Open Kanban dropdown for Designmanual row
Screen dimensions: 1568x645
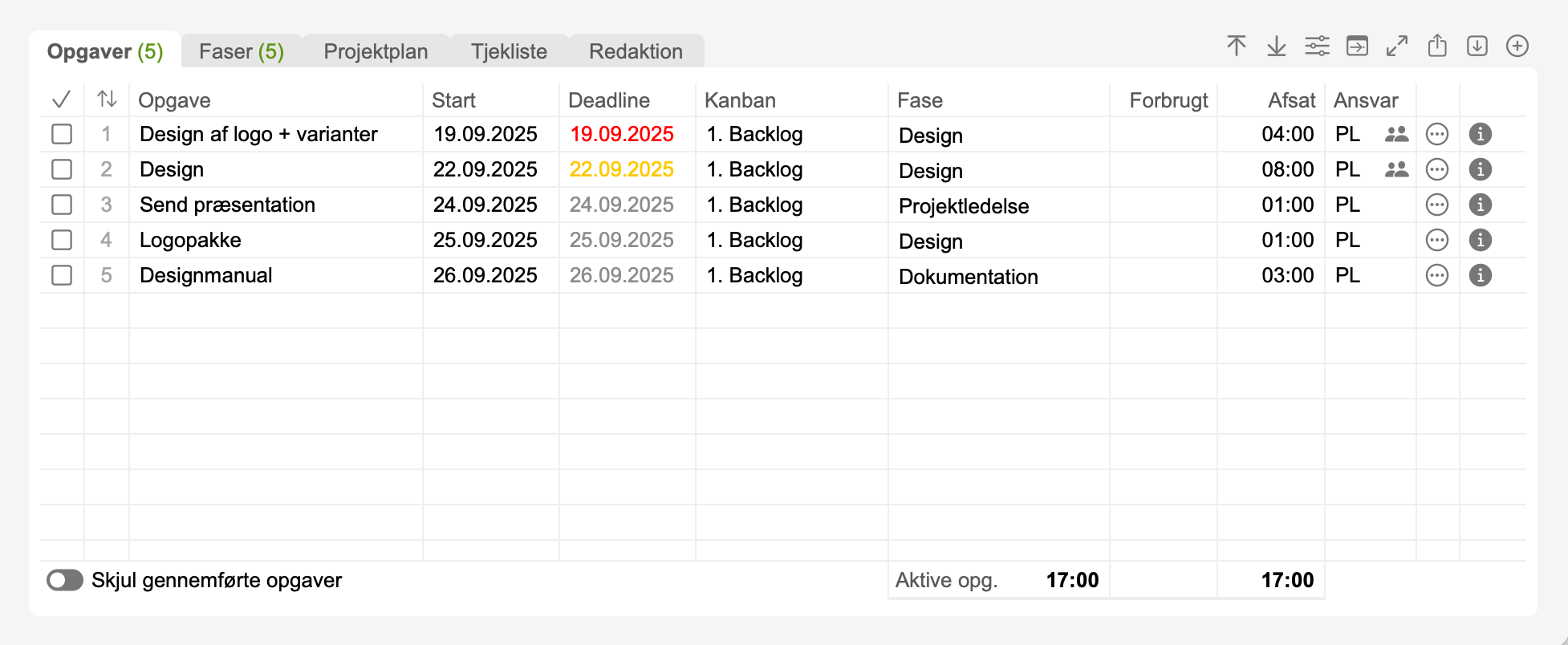coord(790,275)
